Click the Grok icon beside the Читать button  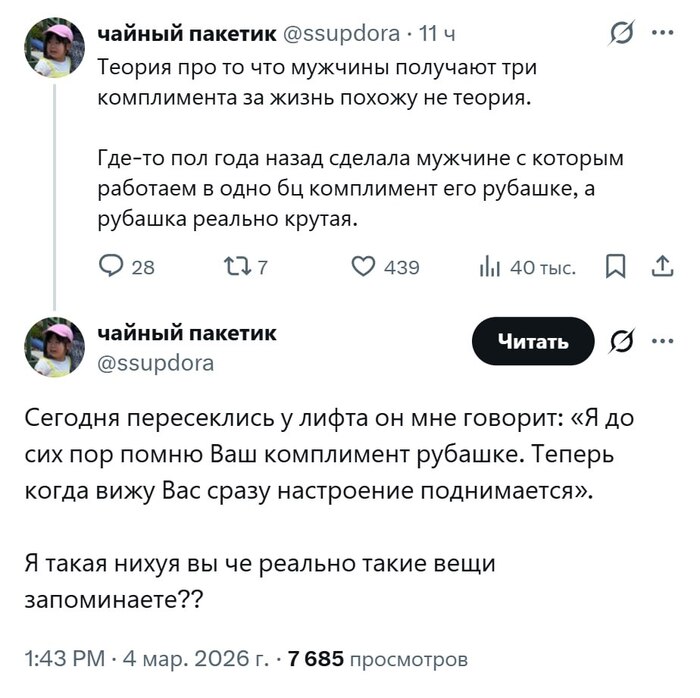point(621,341)
